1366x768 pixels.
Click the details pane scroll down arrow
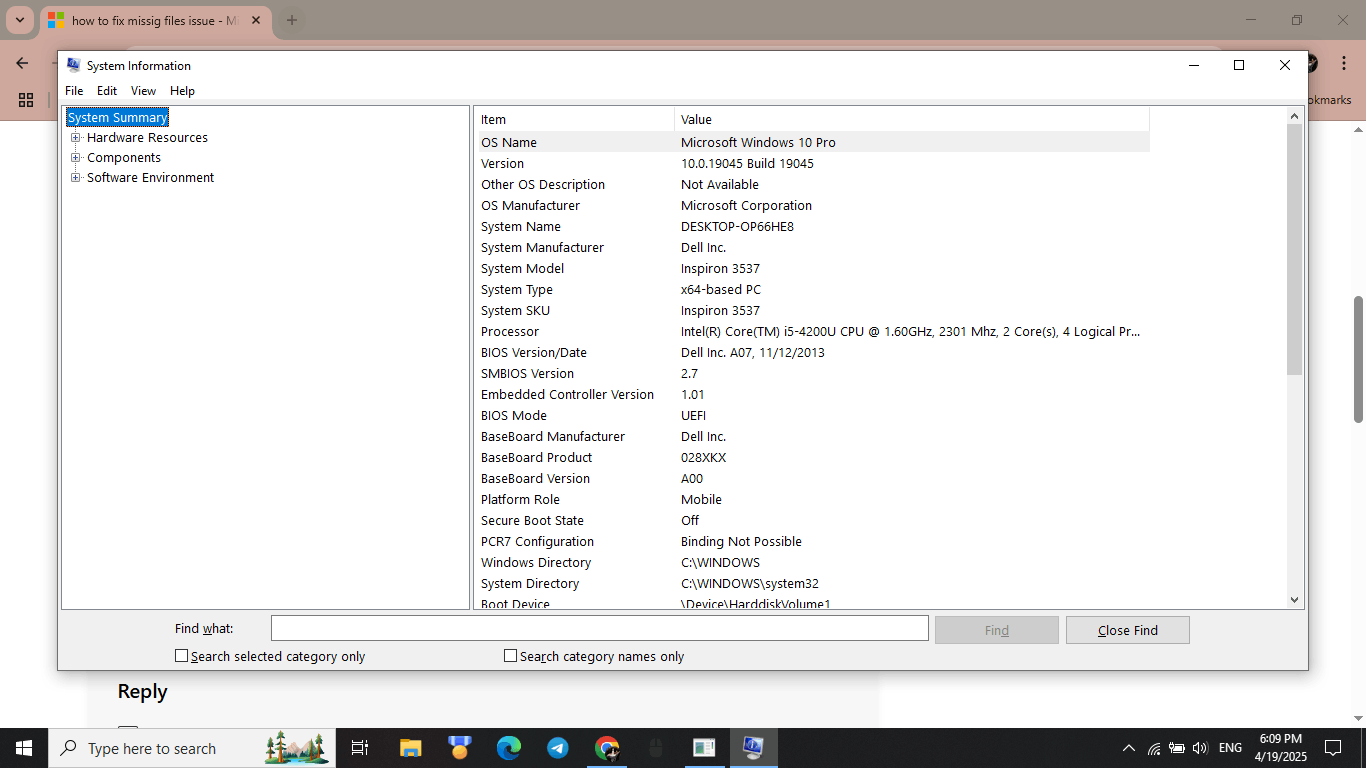coord(1294,600)
